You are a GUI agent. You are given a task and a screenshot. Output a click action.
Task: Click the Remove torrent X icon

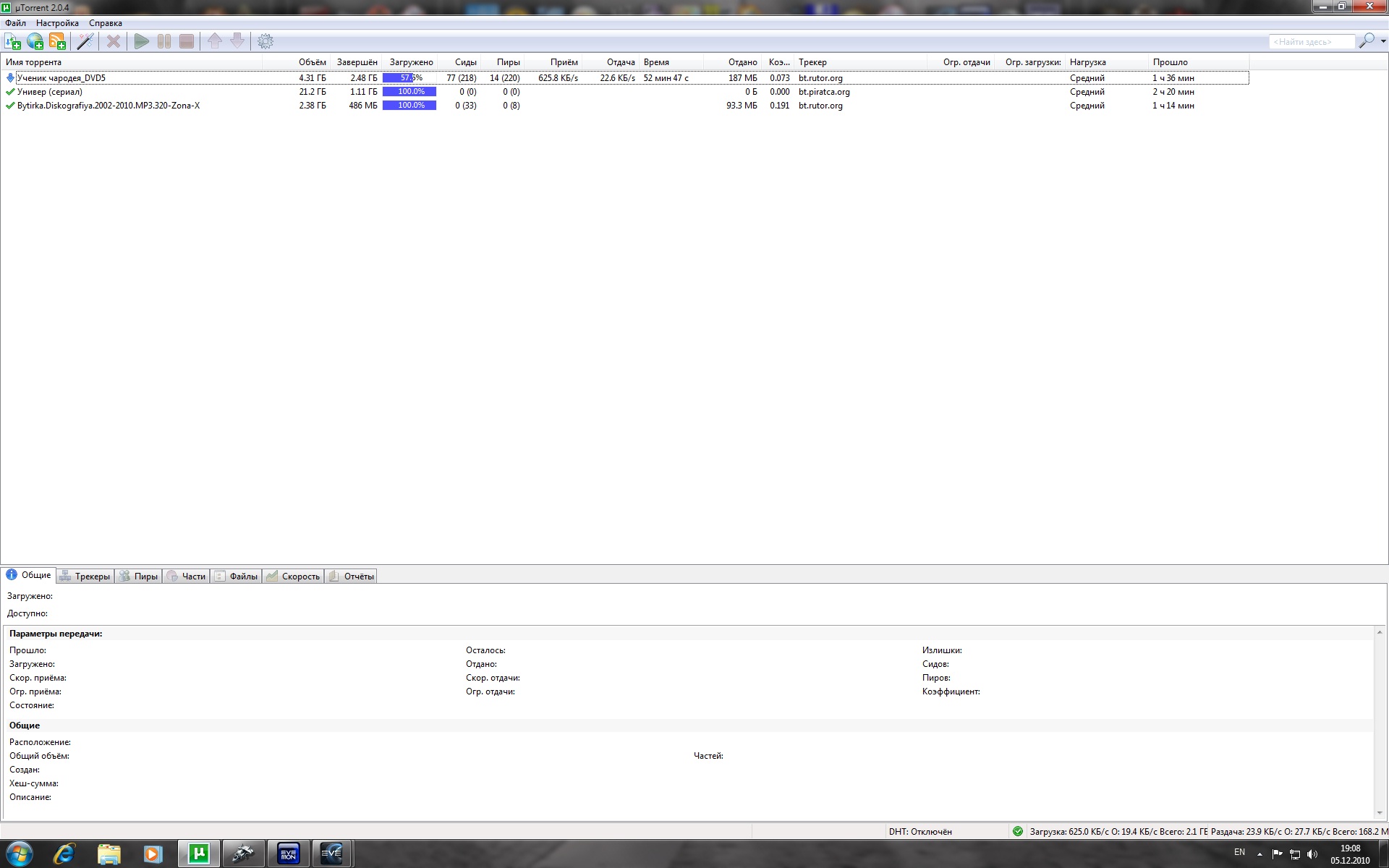point(114,41)
